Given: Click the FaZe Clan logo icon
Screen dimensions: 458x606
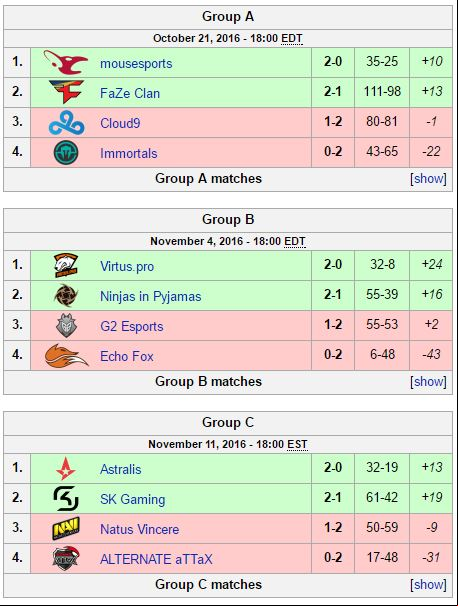Looking at the screenshot, I should click(66, 92).
